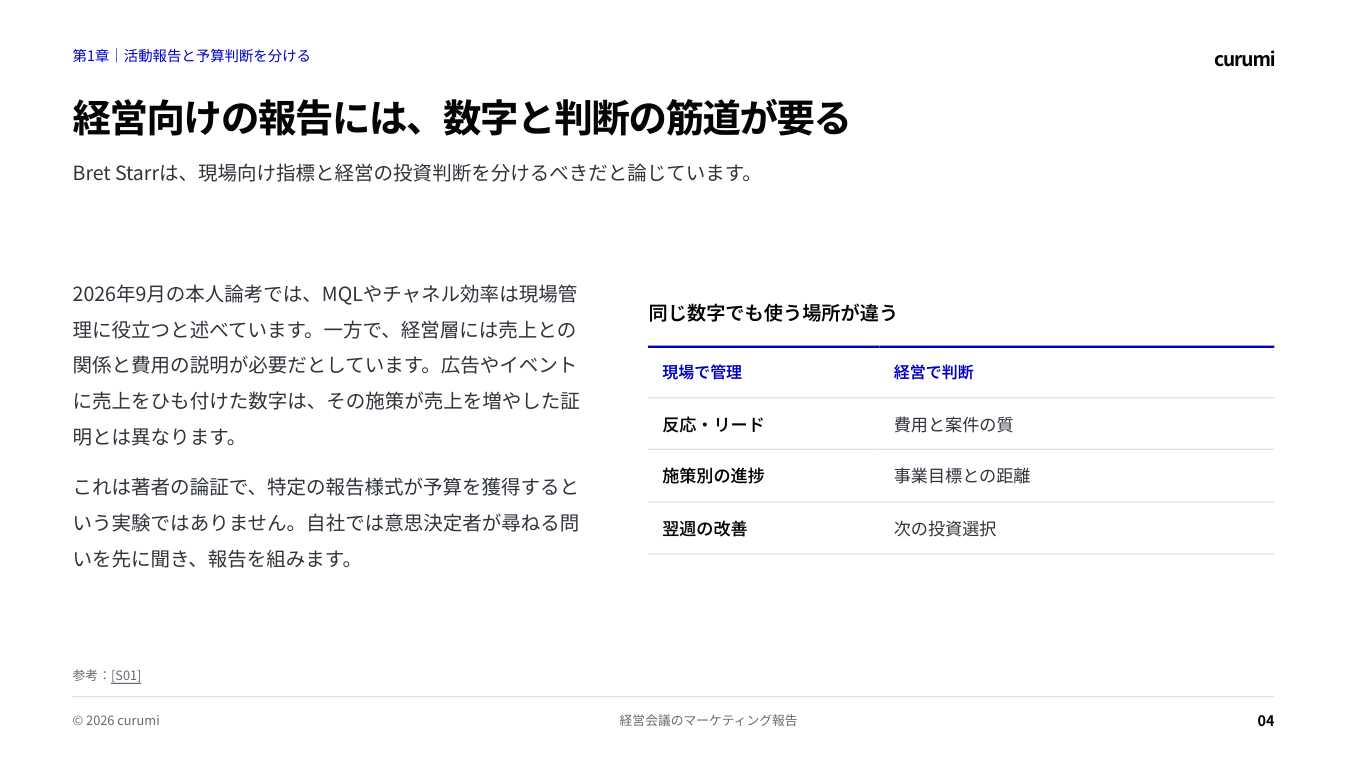Open the [S01] reference link
The height and width of the screenshot is (757, 1348).
pyautogui.click(x=126, y=675)
